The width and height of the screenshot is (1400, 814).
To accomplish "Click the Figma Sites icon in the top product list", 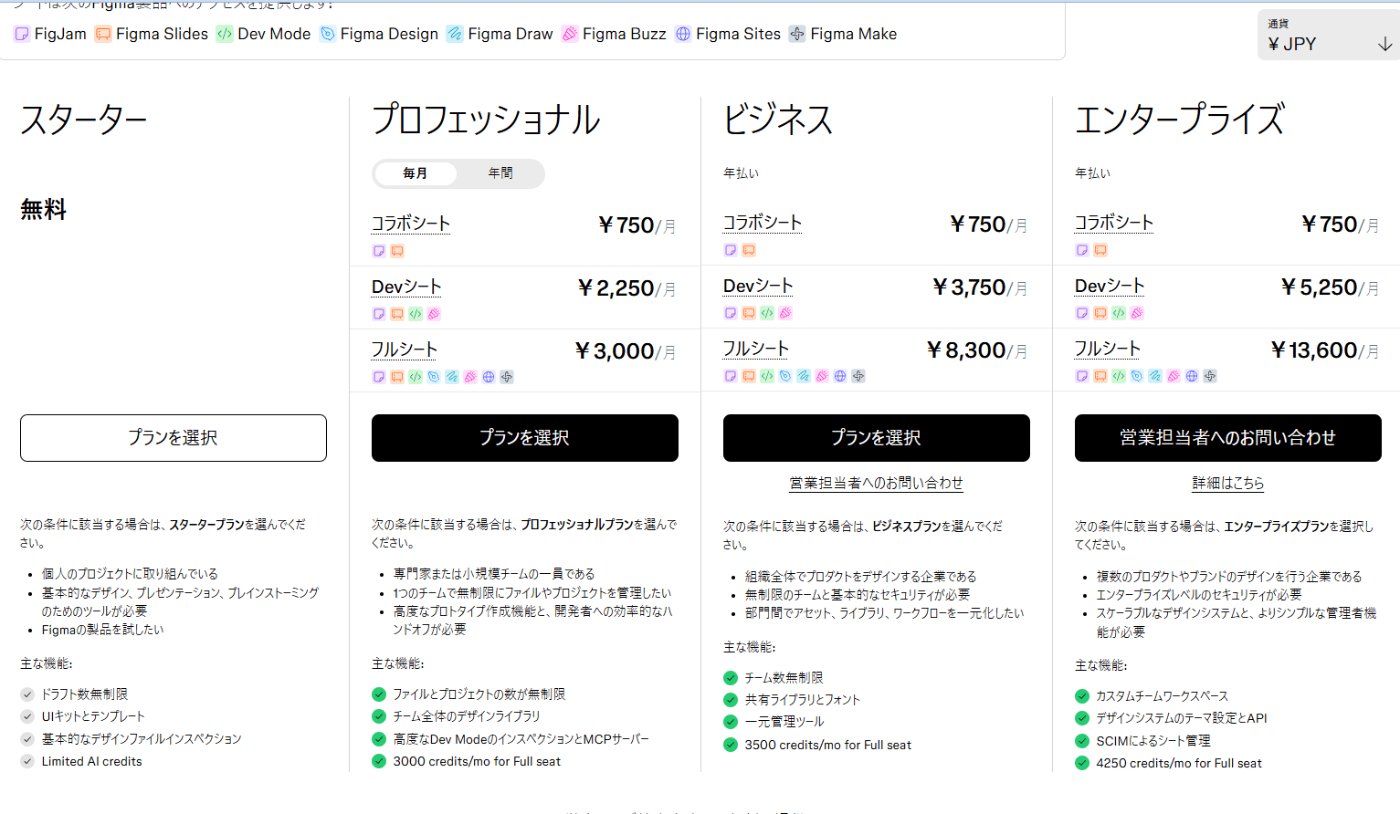I will (x=683, y=34).
